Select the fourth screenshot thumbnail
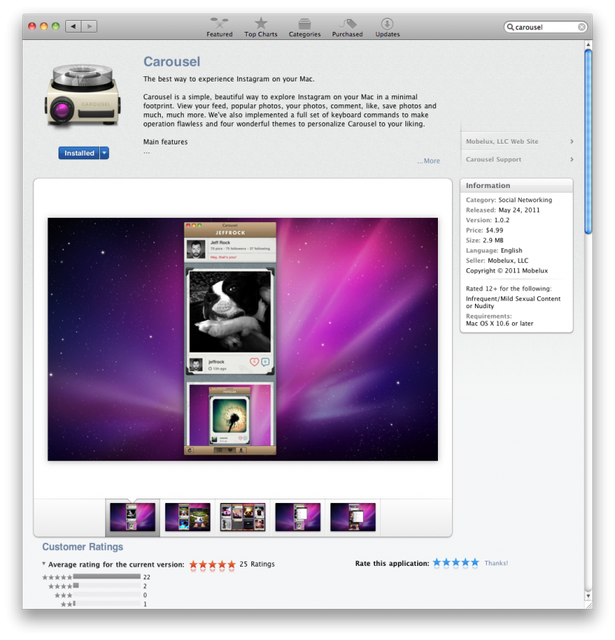The image size is (615, 640). [298, 517]
